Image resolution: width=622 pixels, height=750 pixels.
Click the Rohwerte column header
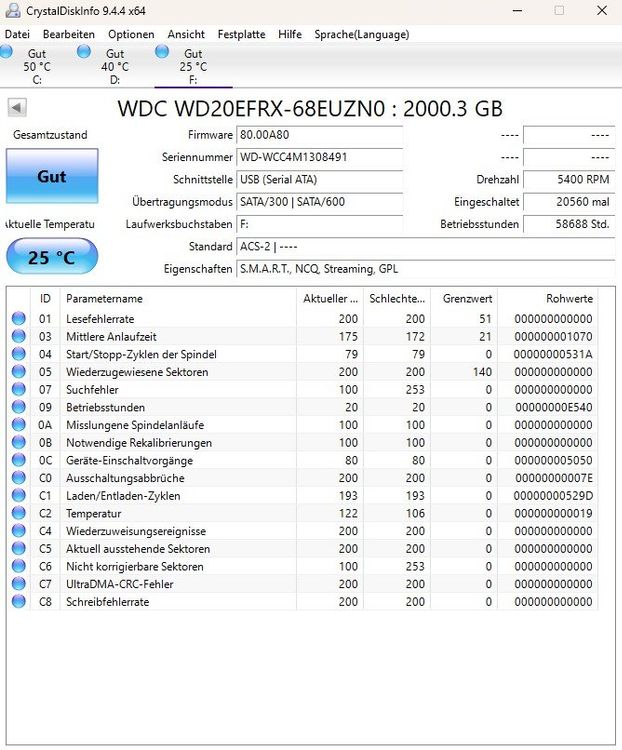point(548,298)
